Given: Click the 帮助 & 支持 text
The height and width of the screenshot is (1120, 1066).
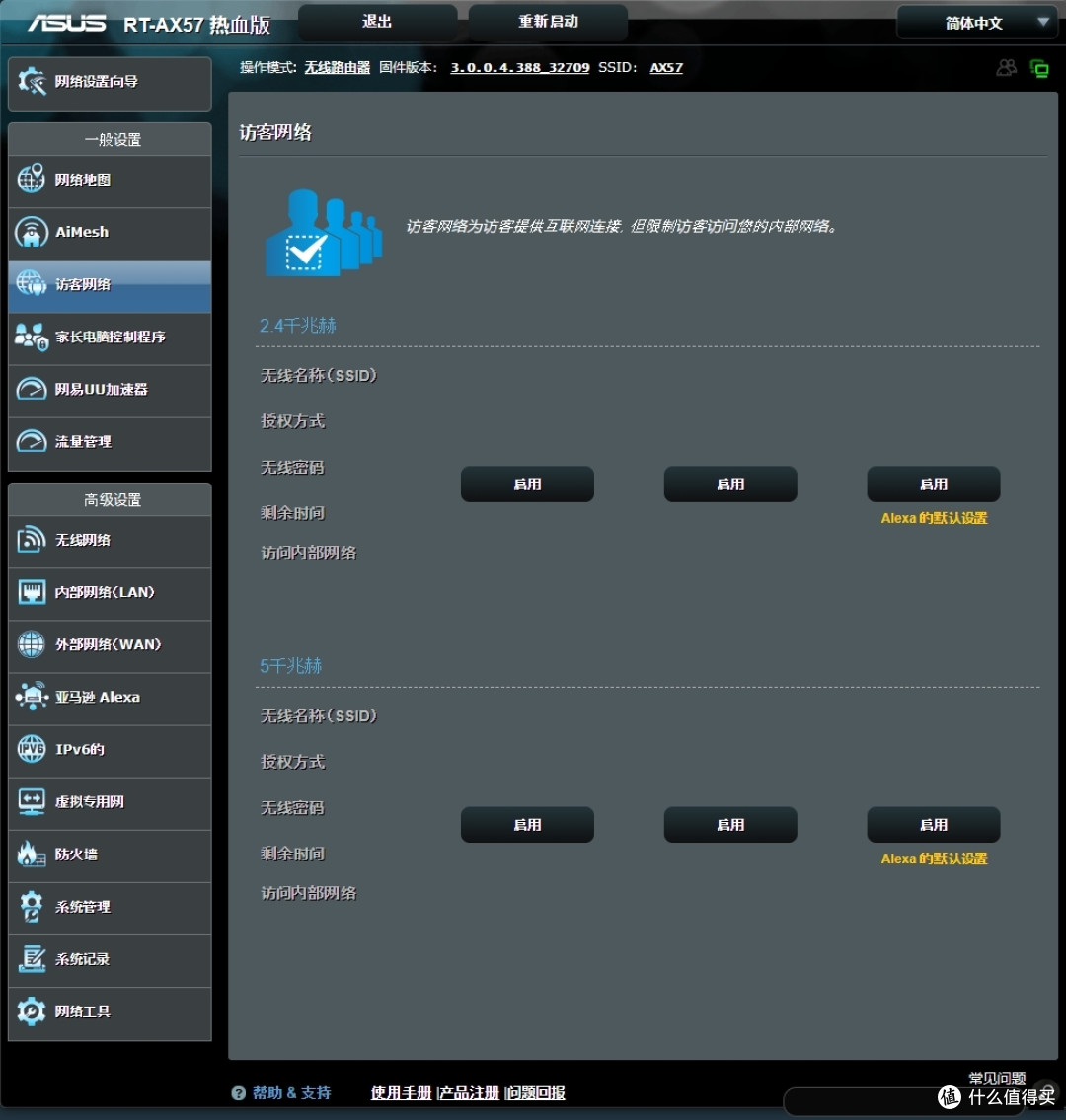Looking at the screenshot, I should click(x=291, y=1092).
